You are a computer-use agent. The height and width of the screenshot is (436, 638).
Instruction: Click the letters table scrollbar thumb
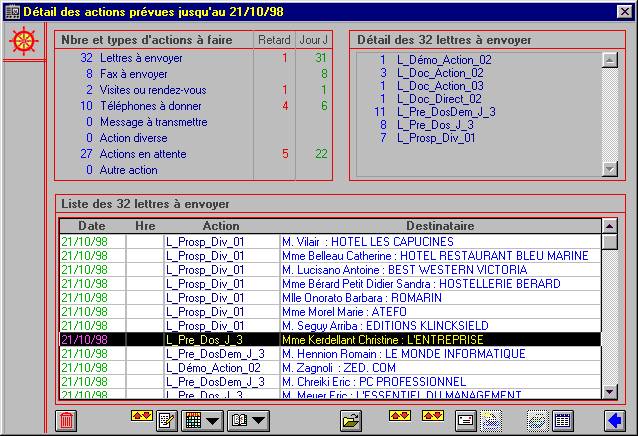coord(610,242)
